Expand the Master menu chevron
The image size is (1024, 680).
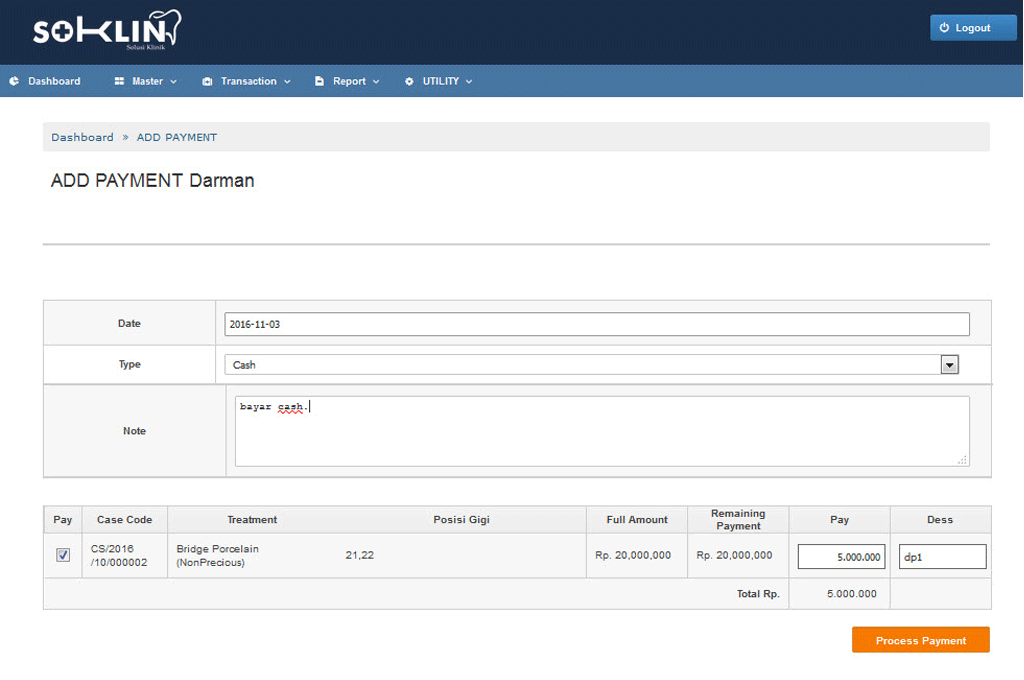click(x=173, y=82)
